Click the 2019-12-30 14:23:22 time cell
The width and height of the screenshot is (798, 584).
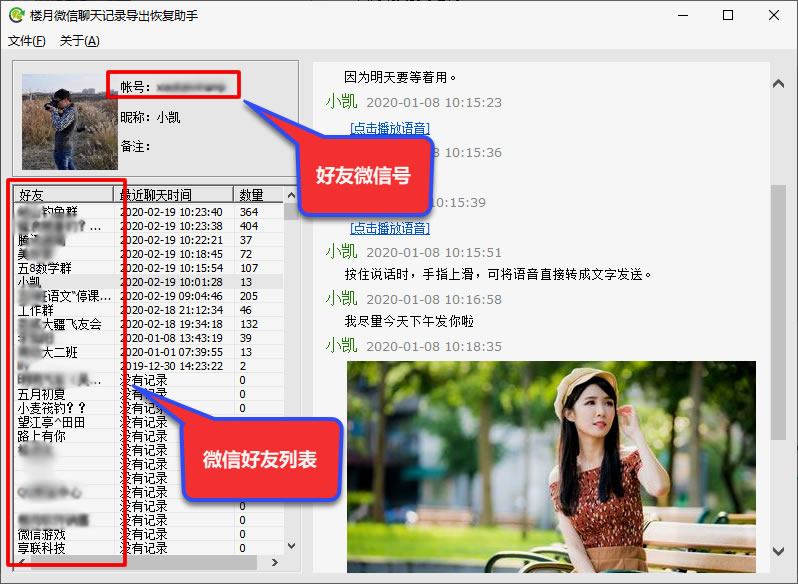pyautogui.click(x=172, y=366)
